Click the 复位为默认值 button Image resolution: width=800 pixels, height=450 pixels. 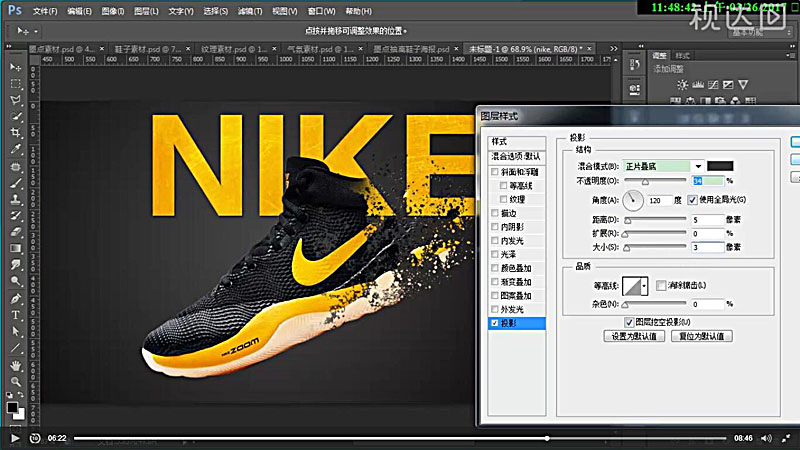click(702, 336)
